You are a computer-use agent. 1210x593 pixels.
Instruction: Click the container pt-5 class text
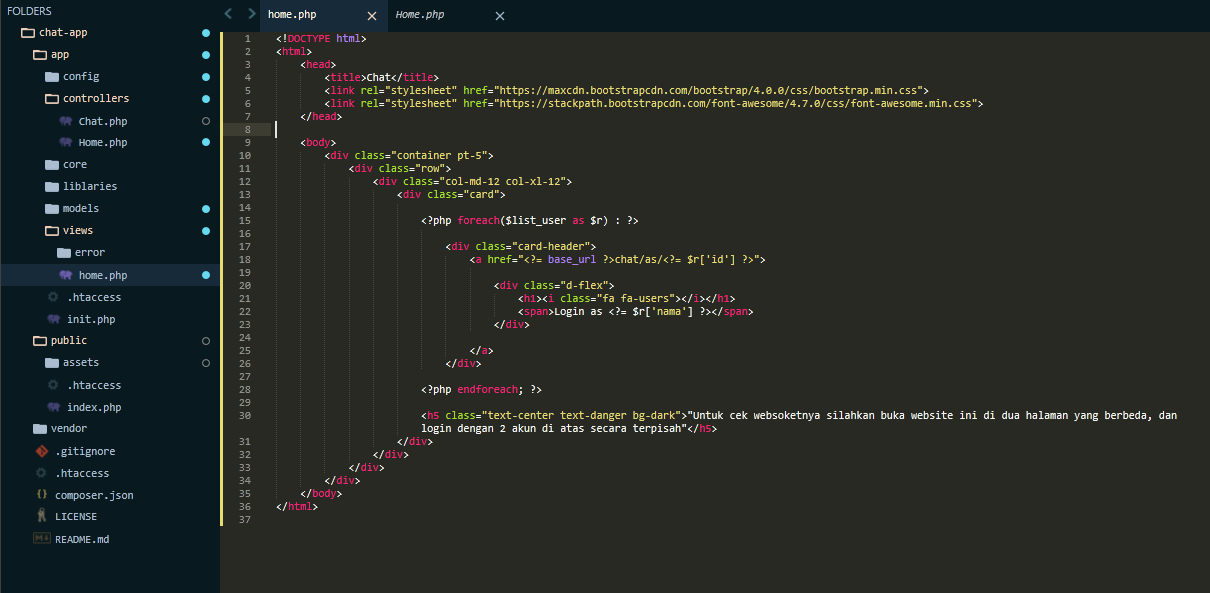441,155
